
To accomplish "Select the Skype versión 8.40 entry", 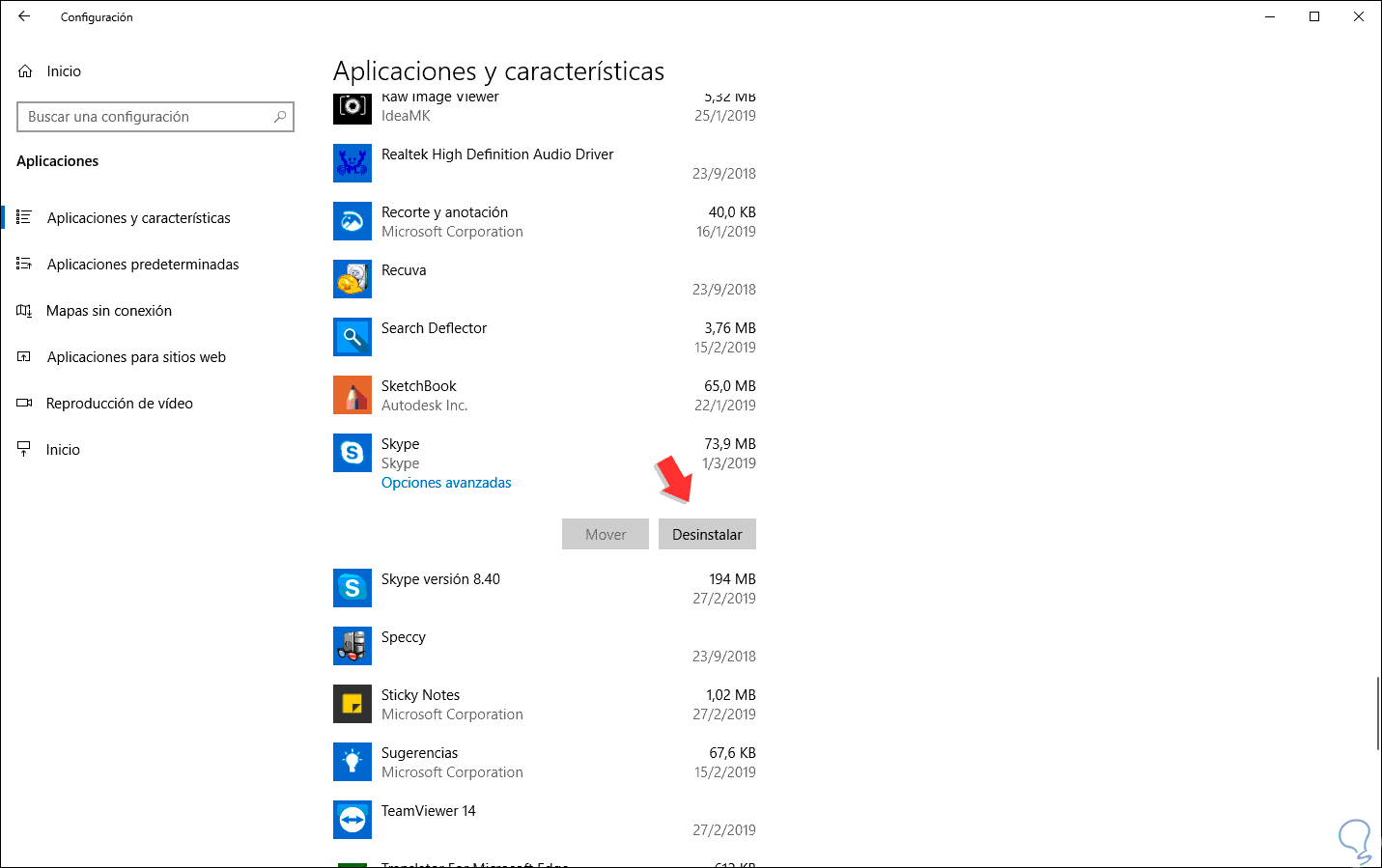I will click(545, 588).
